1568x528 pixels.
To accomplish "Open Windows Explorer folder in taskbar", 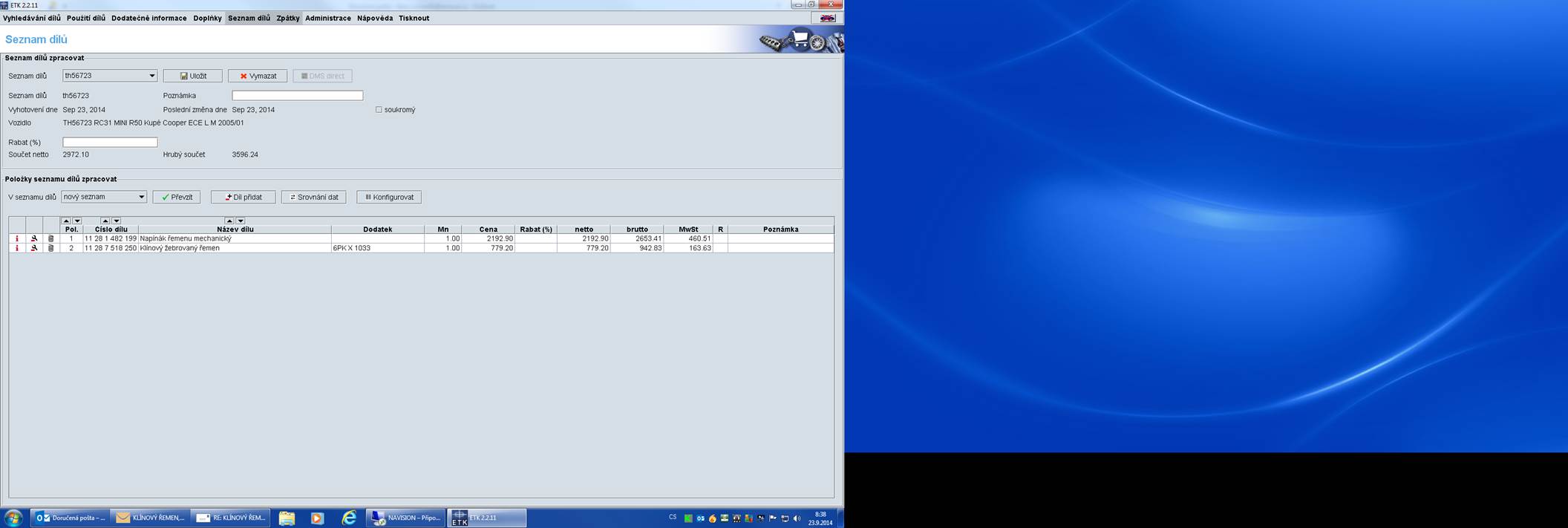I will 287,518.
